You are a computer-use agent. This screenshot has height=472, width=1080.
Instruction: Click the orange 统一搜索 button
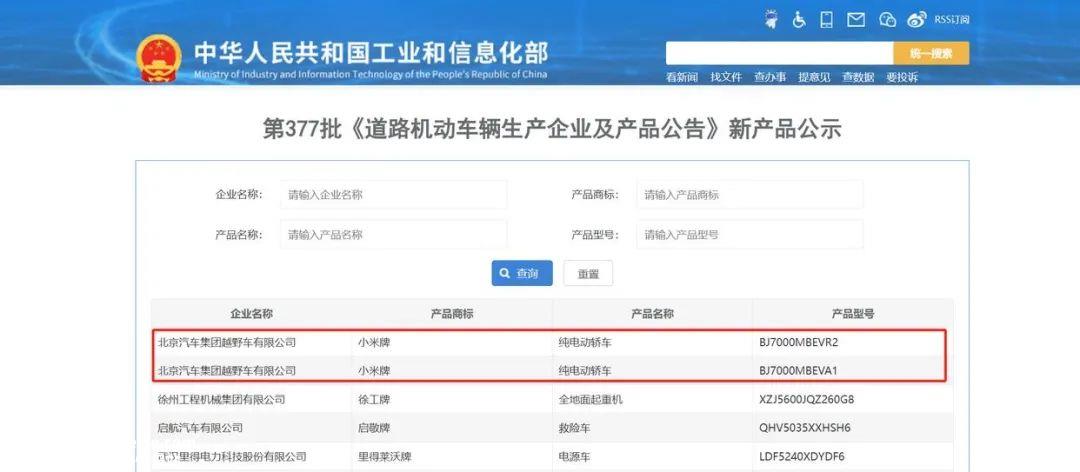(x=931, y=53)
